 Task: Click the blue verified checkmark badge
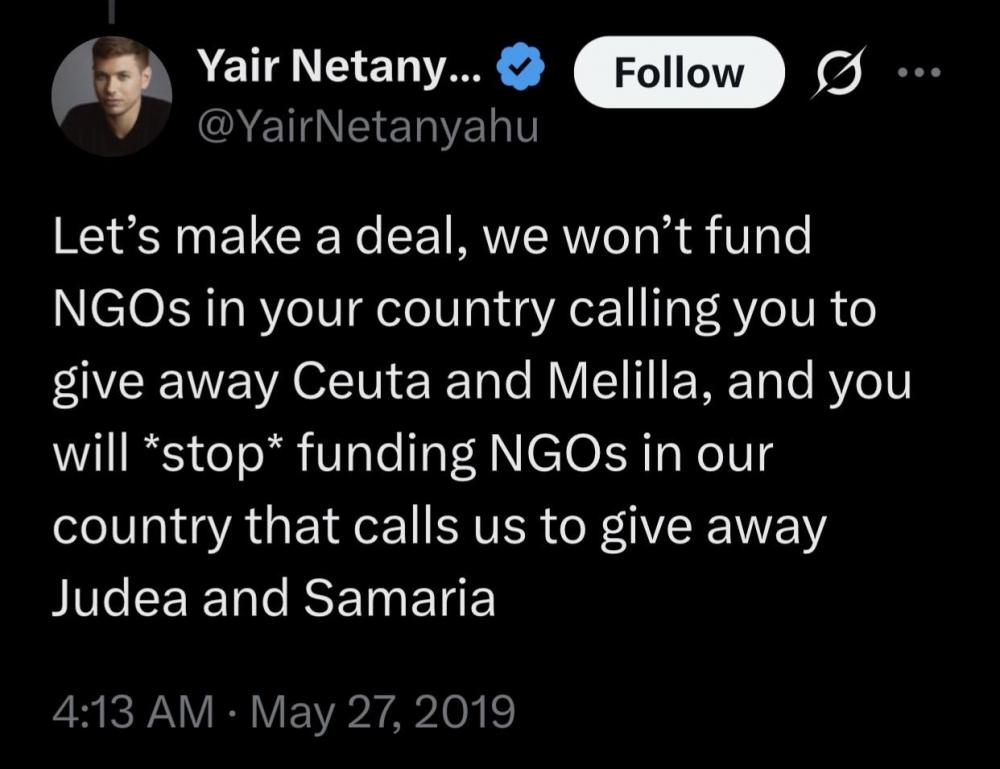point(520,66)
